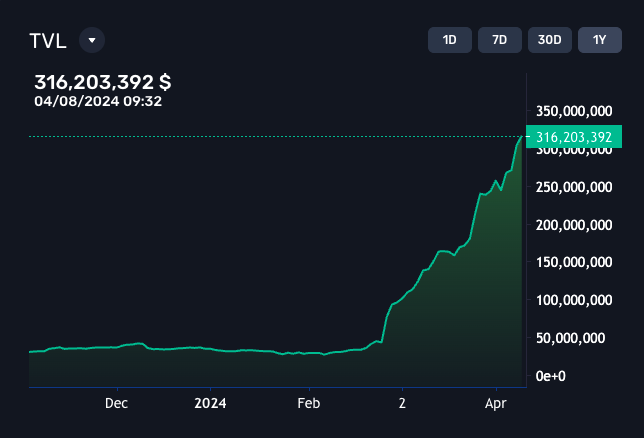Click the Dec label on time axis
The width and height of the screenshot is (644, 438).
(117, 404)
